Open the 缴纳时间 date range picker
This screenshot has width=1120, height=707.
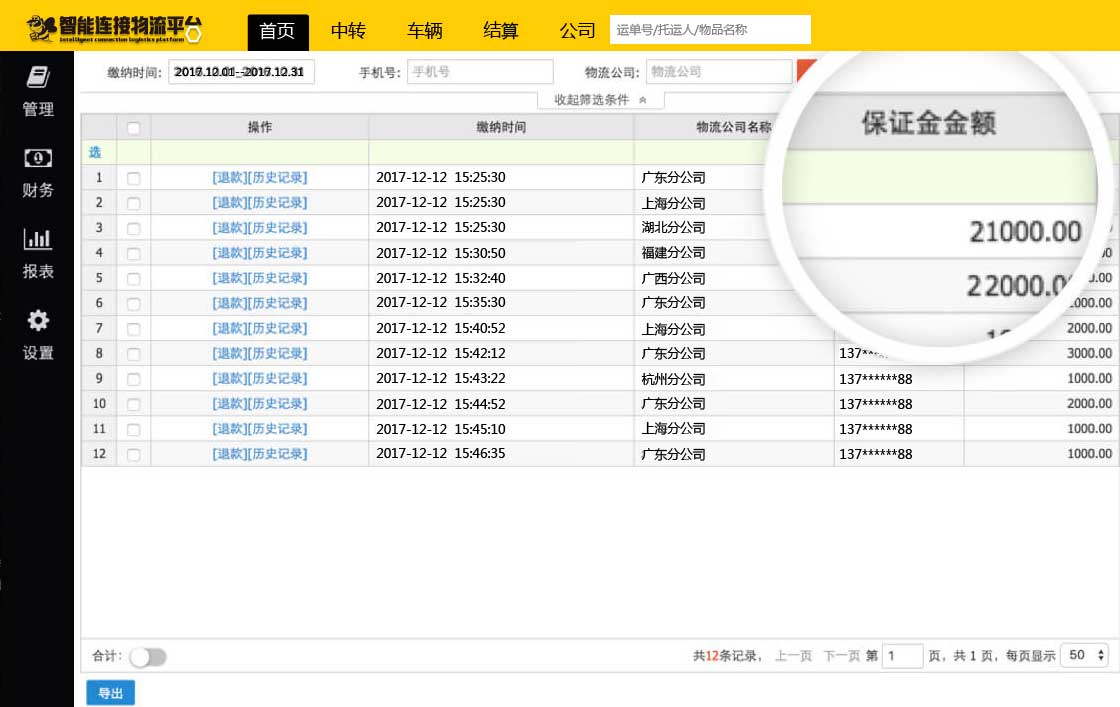tap(242, 72)
